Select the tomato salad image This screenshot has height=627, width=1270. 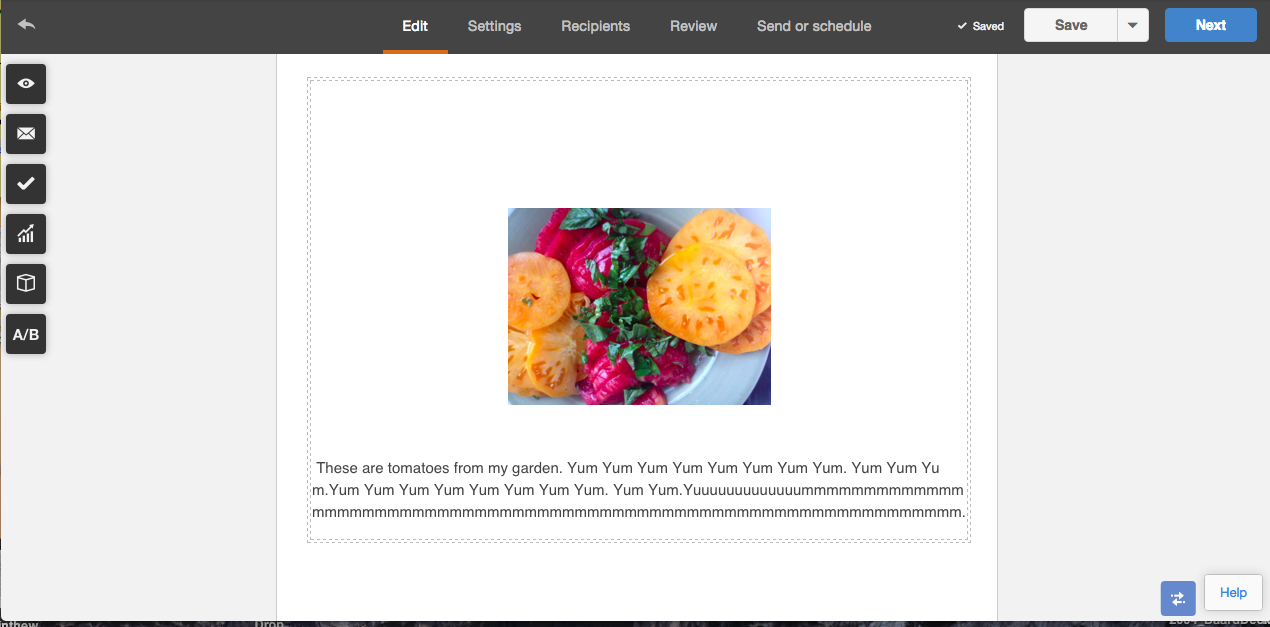639,306
